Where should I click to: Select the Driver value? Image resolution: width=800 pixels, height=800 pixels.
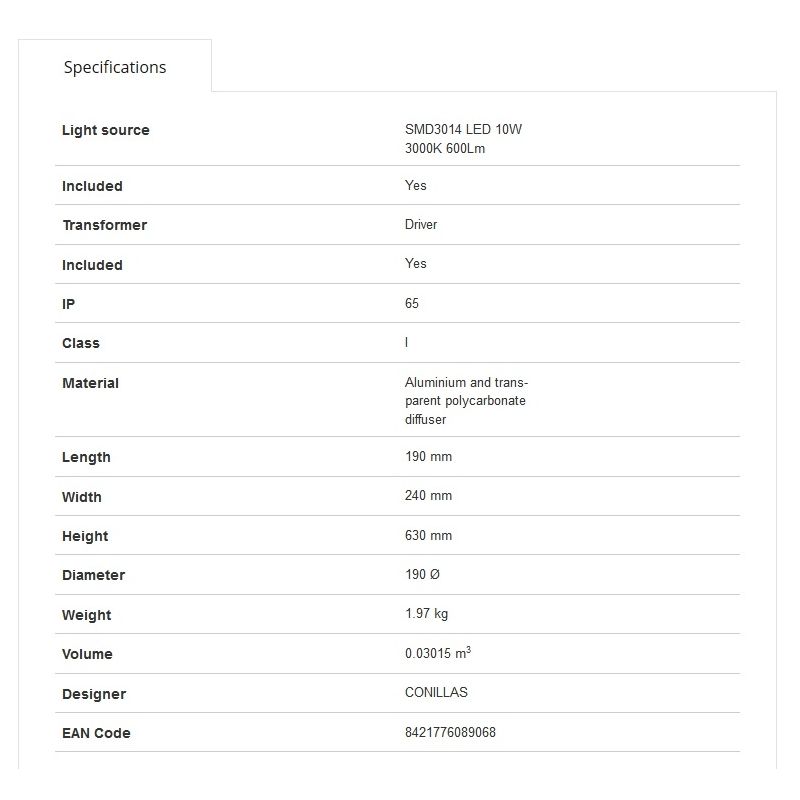421,224
